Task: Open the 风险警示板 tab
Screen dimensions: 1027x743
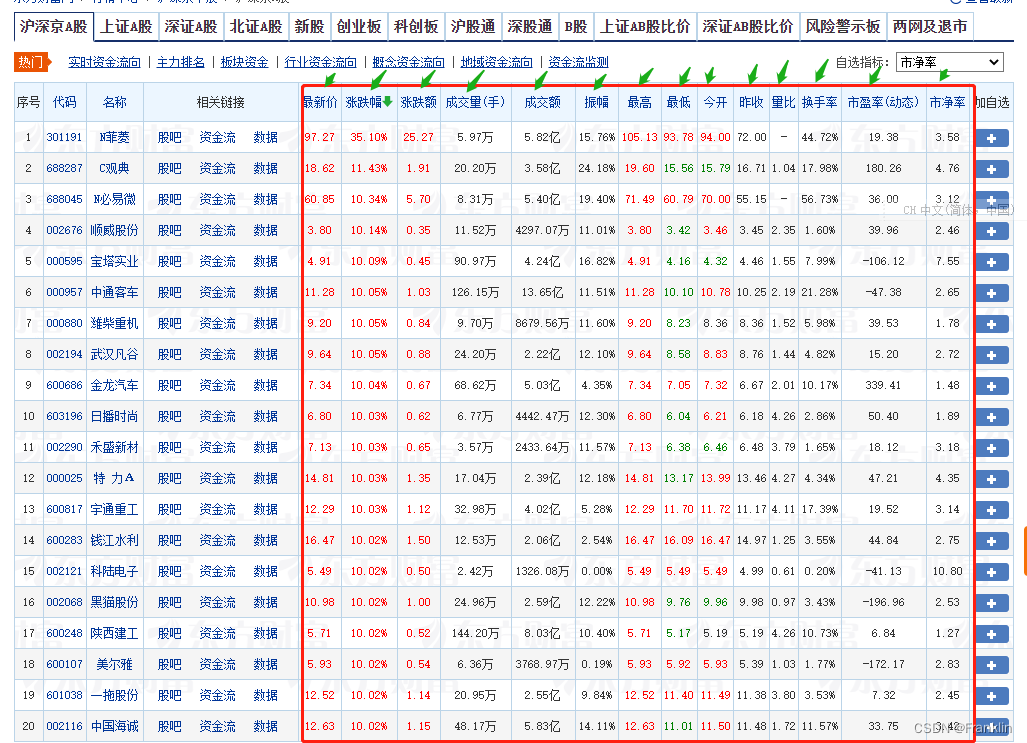Action: pos(842,27)
